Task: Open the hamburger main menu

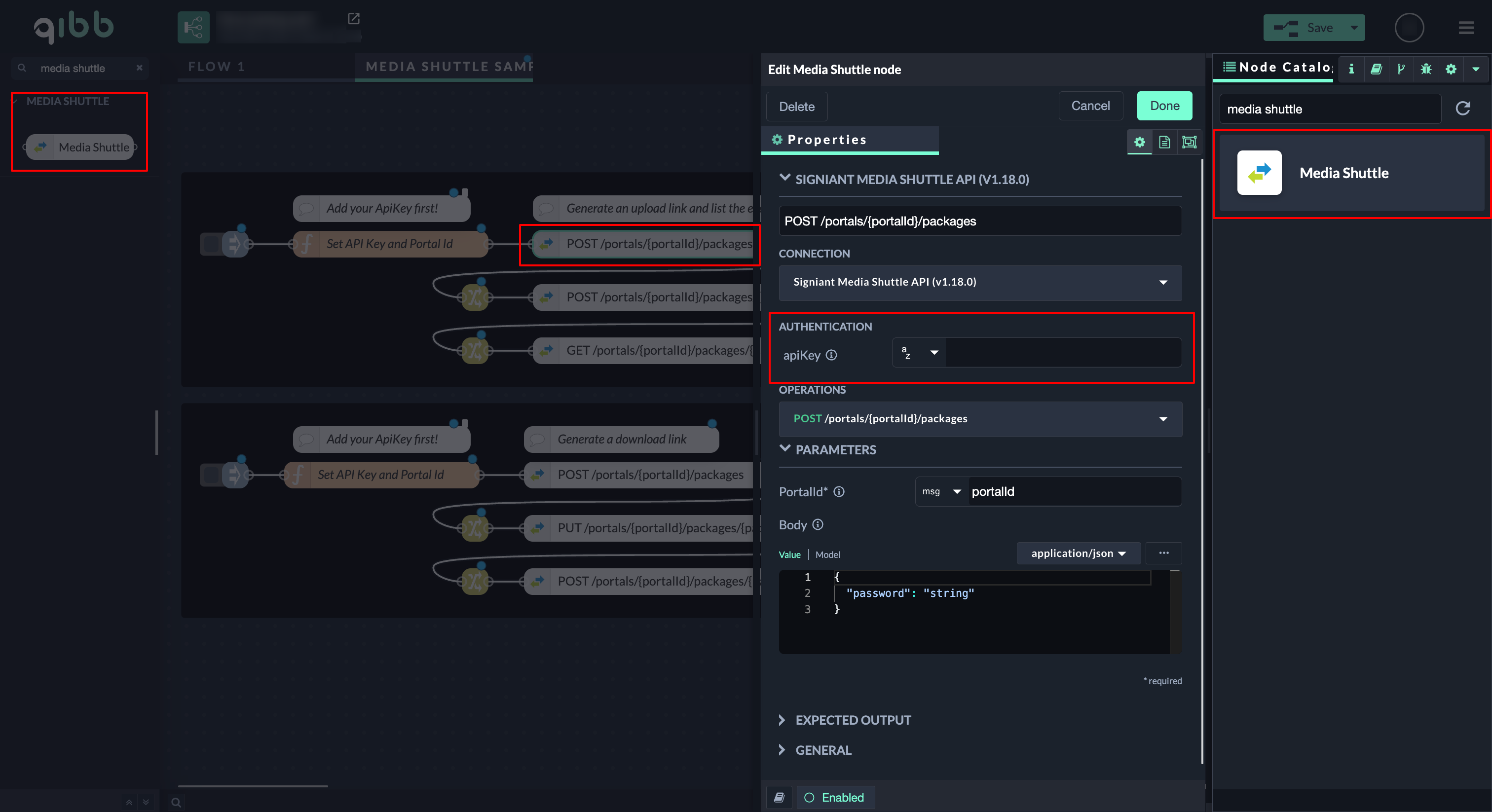Action: pos(1466,28)
